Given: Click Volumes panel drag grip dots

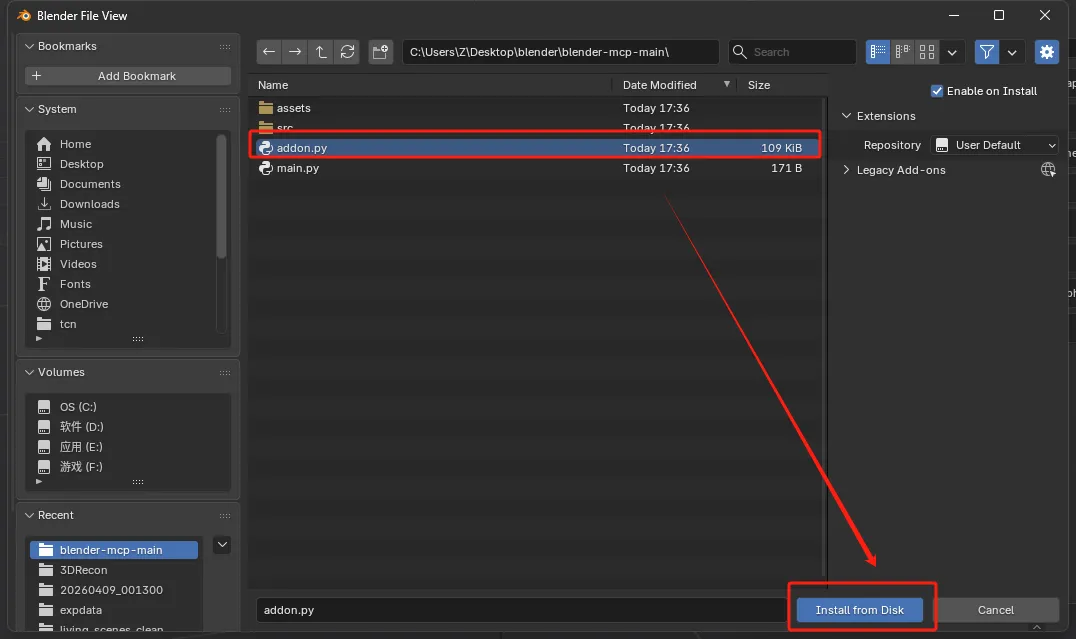Looking at the screenshot, I should (x=224, y=373).
